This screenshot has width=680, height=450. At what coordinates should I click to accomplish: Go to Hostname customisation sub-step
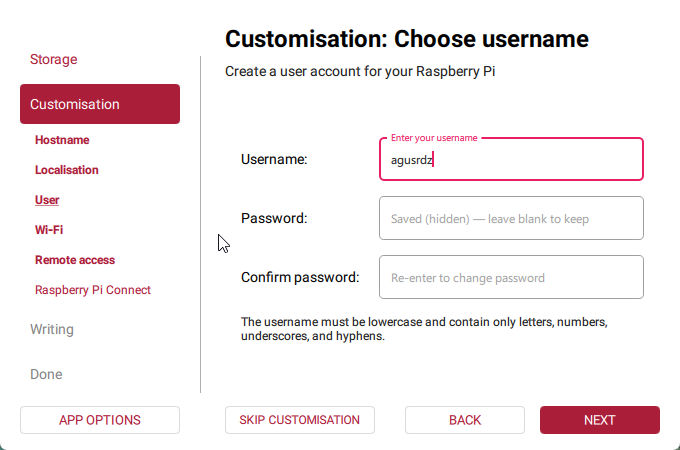pyautogui.click(x=62, y=140)
